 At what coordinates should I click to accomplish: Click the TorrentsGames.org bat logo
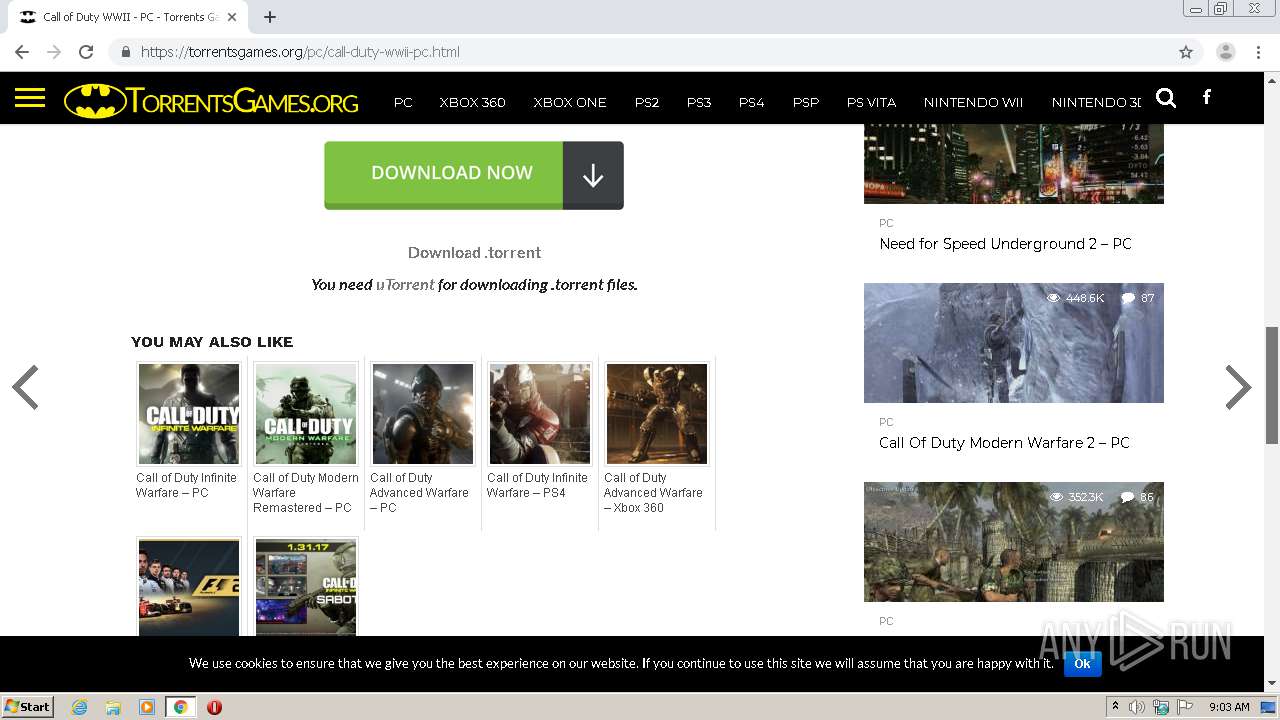[211, 101]
